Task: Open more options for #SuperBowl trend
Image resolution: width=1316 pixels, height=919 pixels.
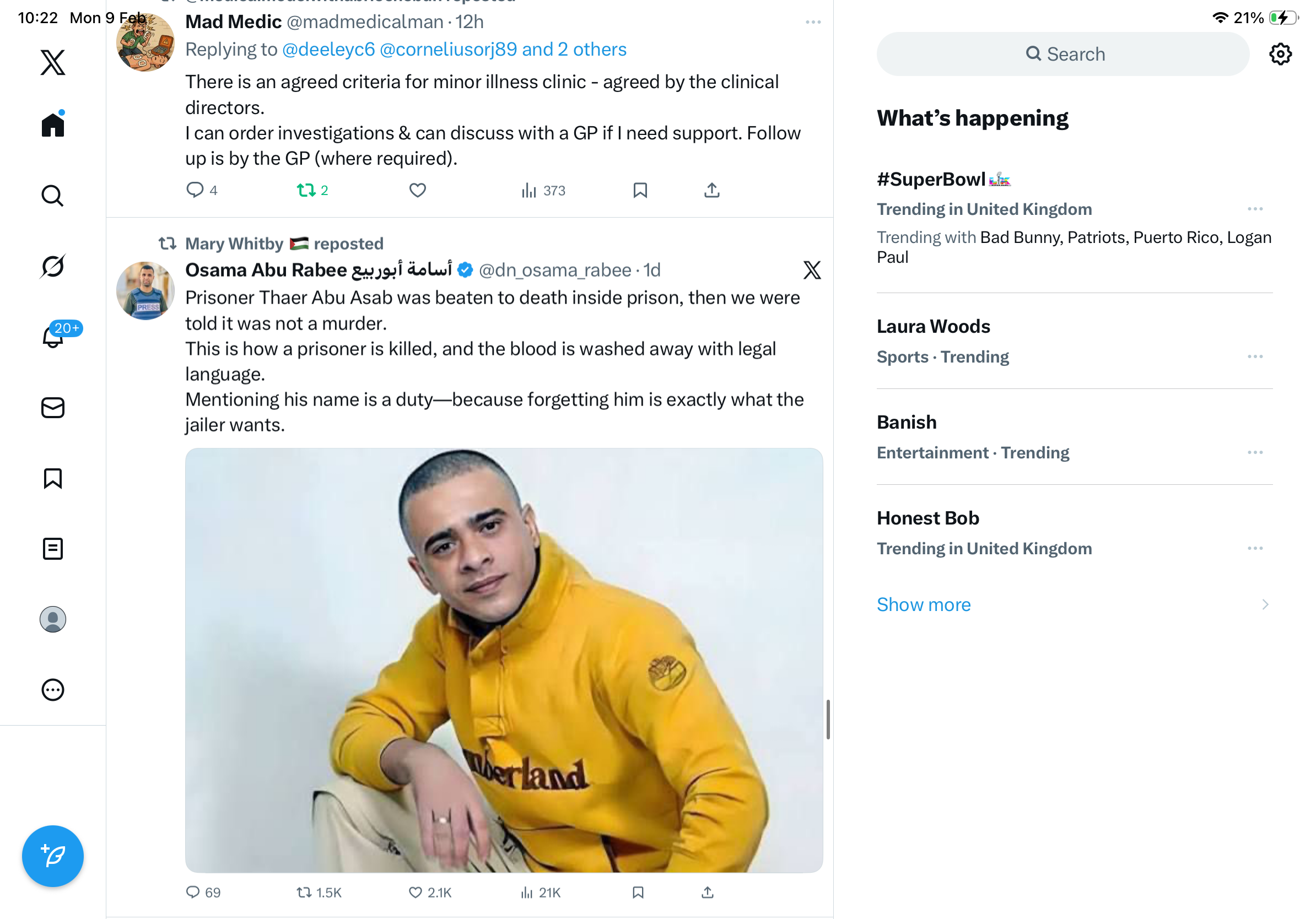Action: click(x=1255, y=209)
